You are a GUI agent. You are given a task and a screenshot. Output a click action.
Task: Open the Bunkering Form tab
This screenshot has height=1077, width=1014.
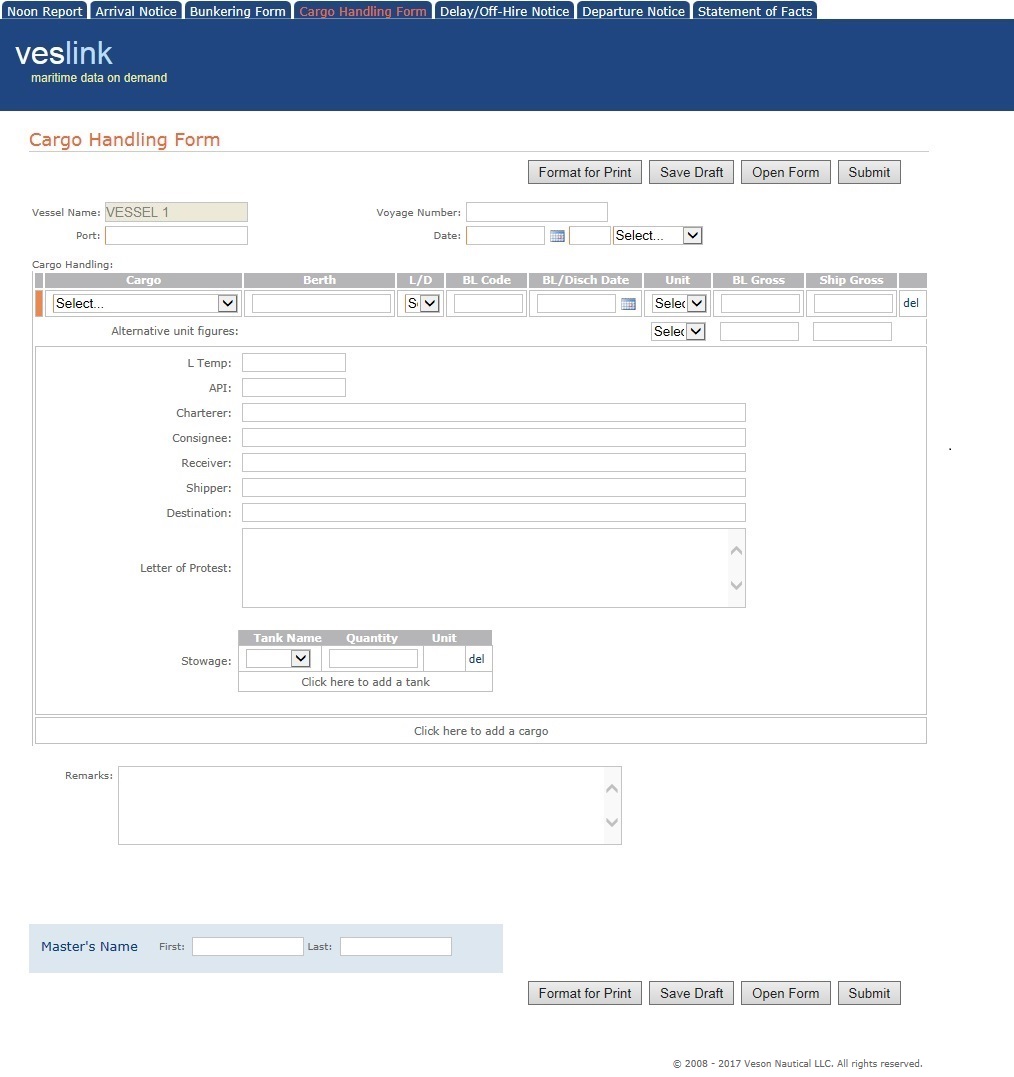pyautogui.click(x=237, y=10)
